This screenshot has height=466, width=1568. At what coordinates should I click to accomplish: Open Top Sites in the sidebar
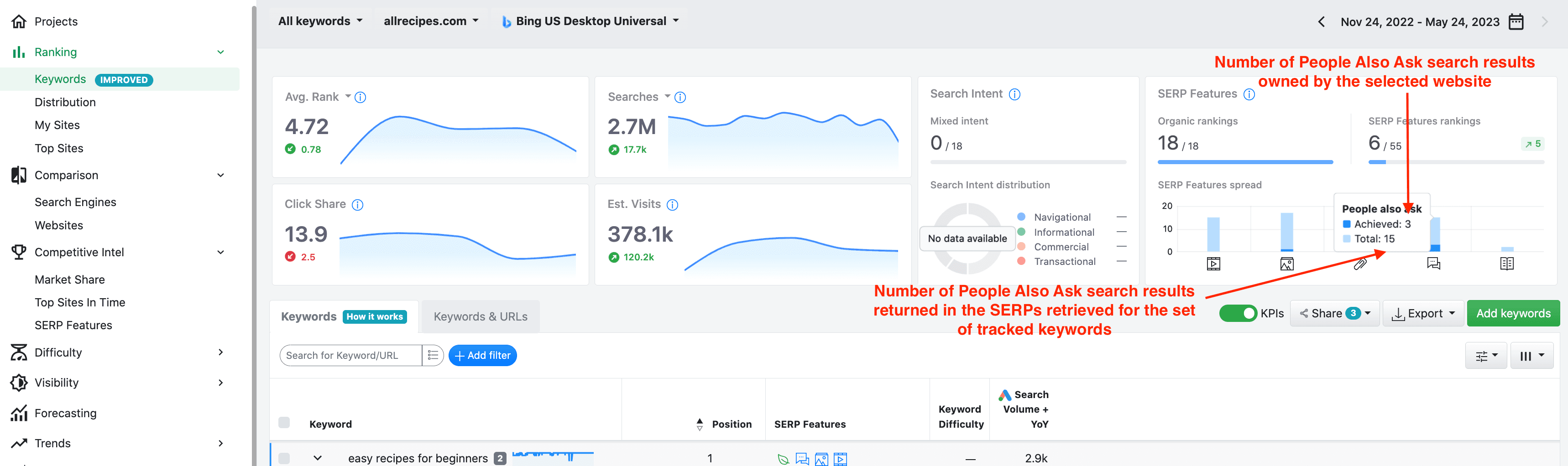59,149
